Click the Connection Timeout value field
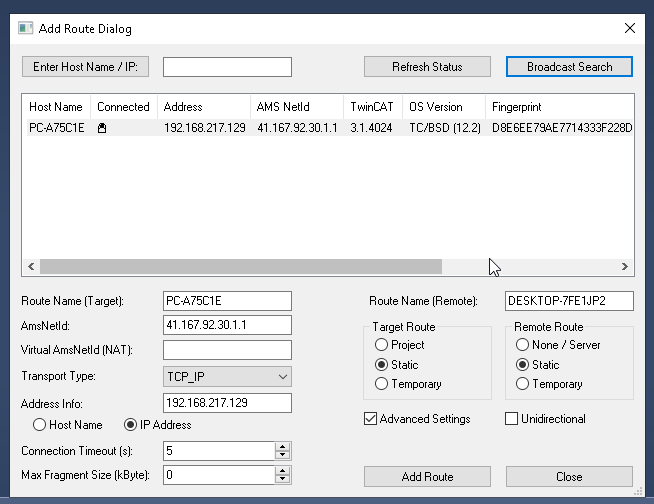This screenshot has height=504, width=654. [x=219, y=451]
